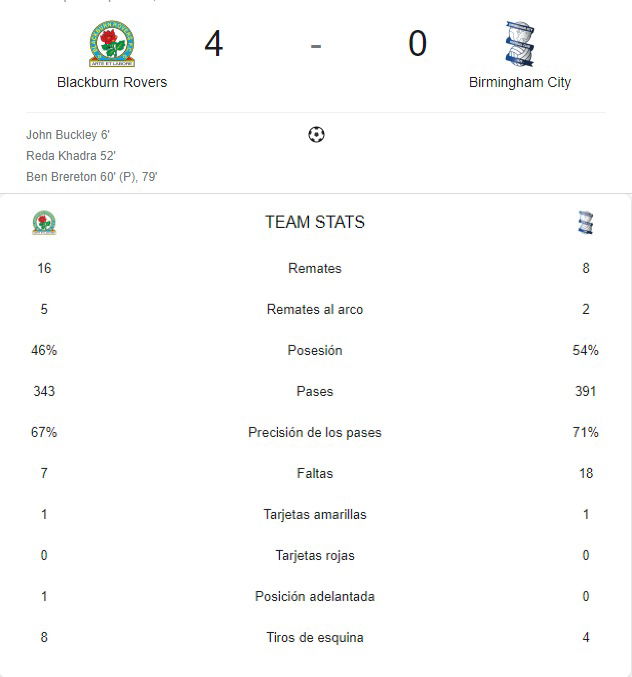The width and height of the screenshot is (632, 677).
Task: Click the Posesión stat label
Action: (x=315, y=350)
